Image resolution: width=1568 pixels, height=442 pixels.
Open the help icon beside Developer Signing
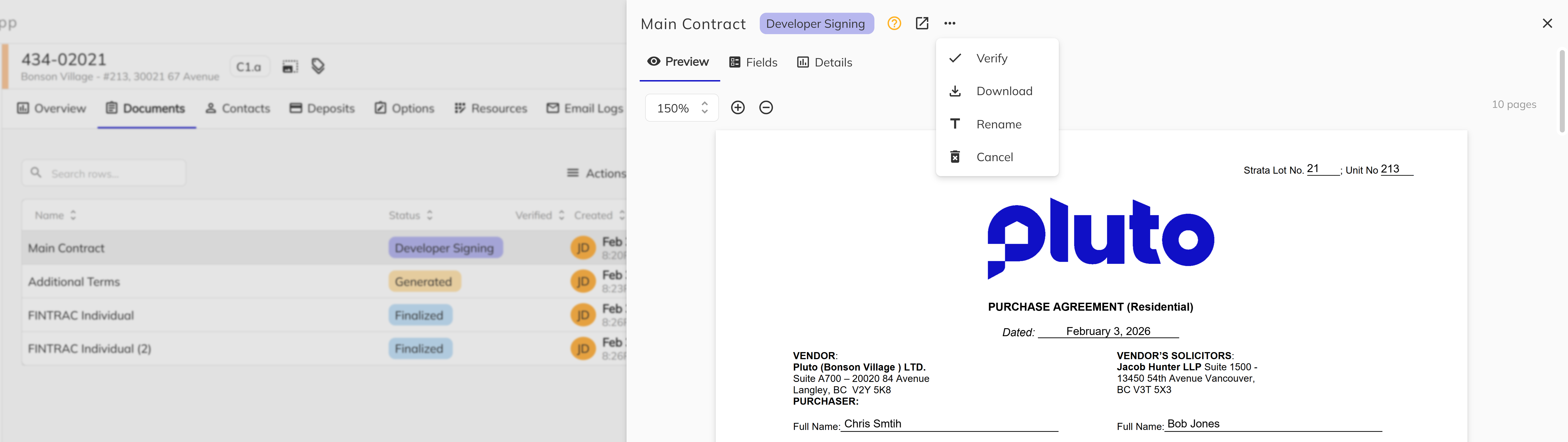coord(893,23)
